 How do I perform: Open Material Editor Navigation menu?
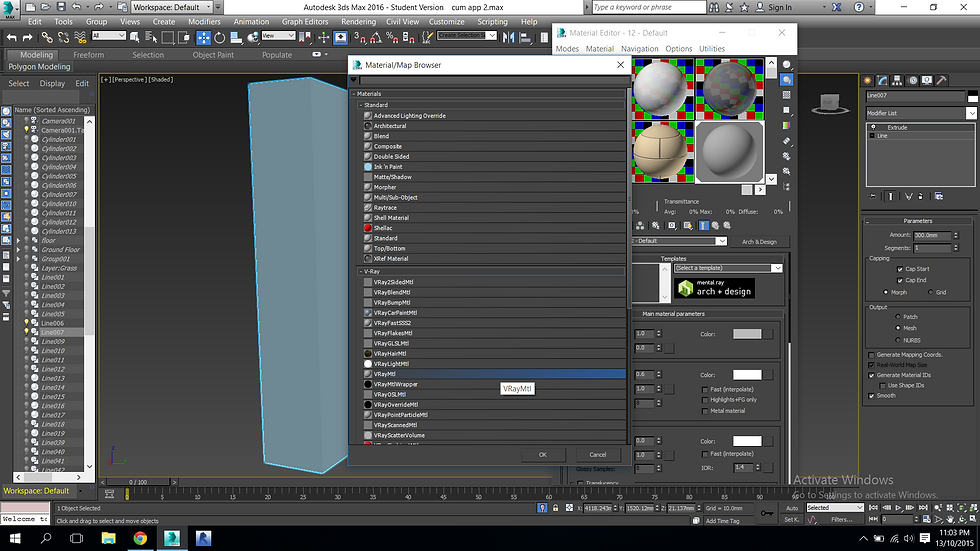(639, 49)
